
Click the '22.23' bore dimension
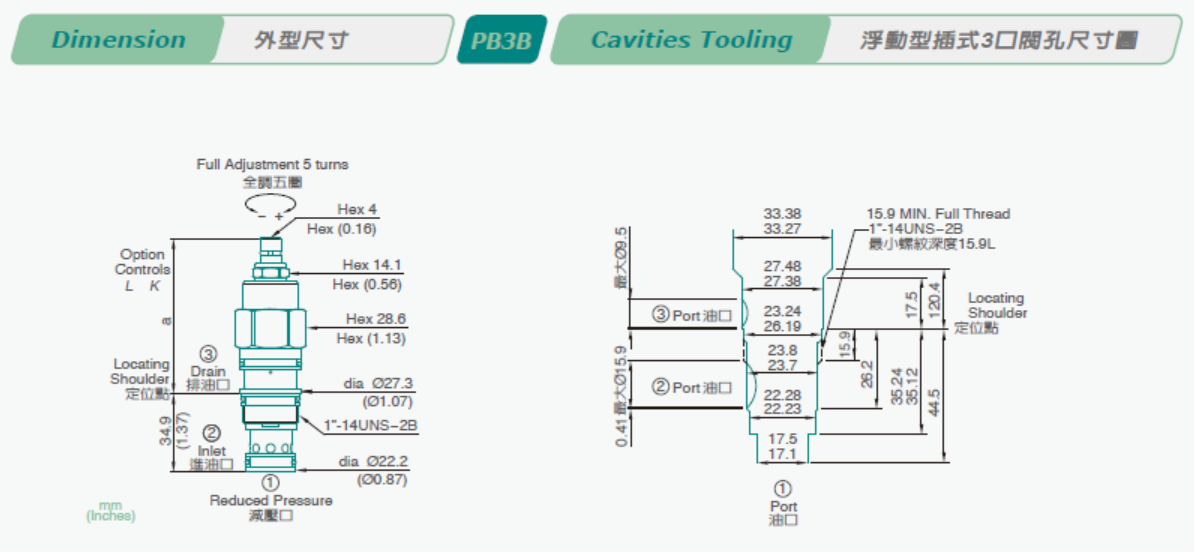[782, 409]
